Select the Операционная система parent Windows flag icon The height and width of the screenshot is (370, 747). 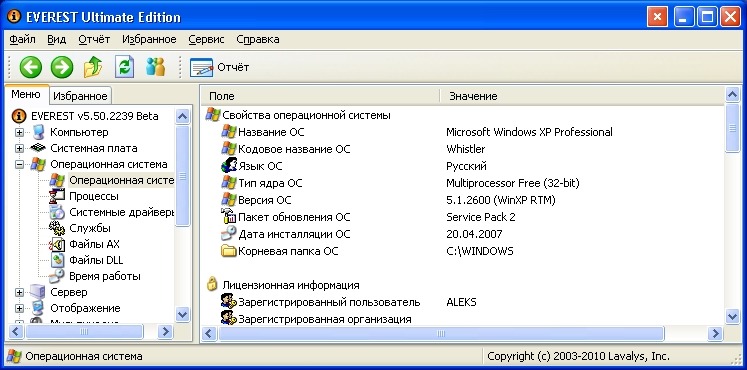(x=38, y=164)
